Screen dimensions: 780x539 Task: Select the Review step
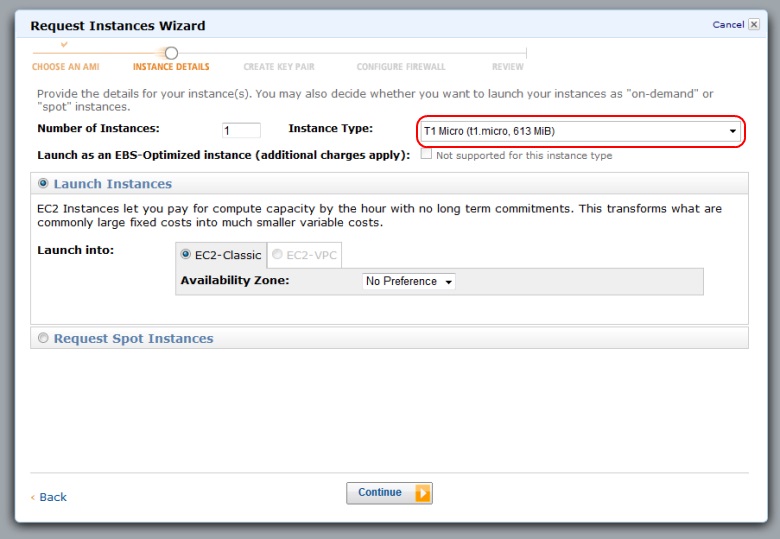508,67
